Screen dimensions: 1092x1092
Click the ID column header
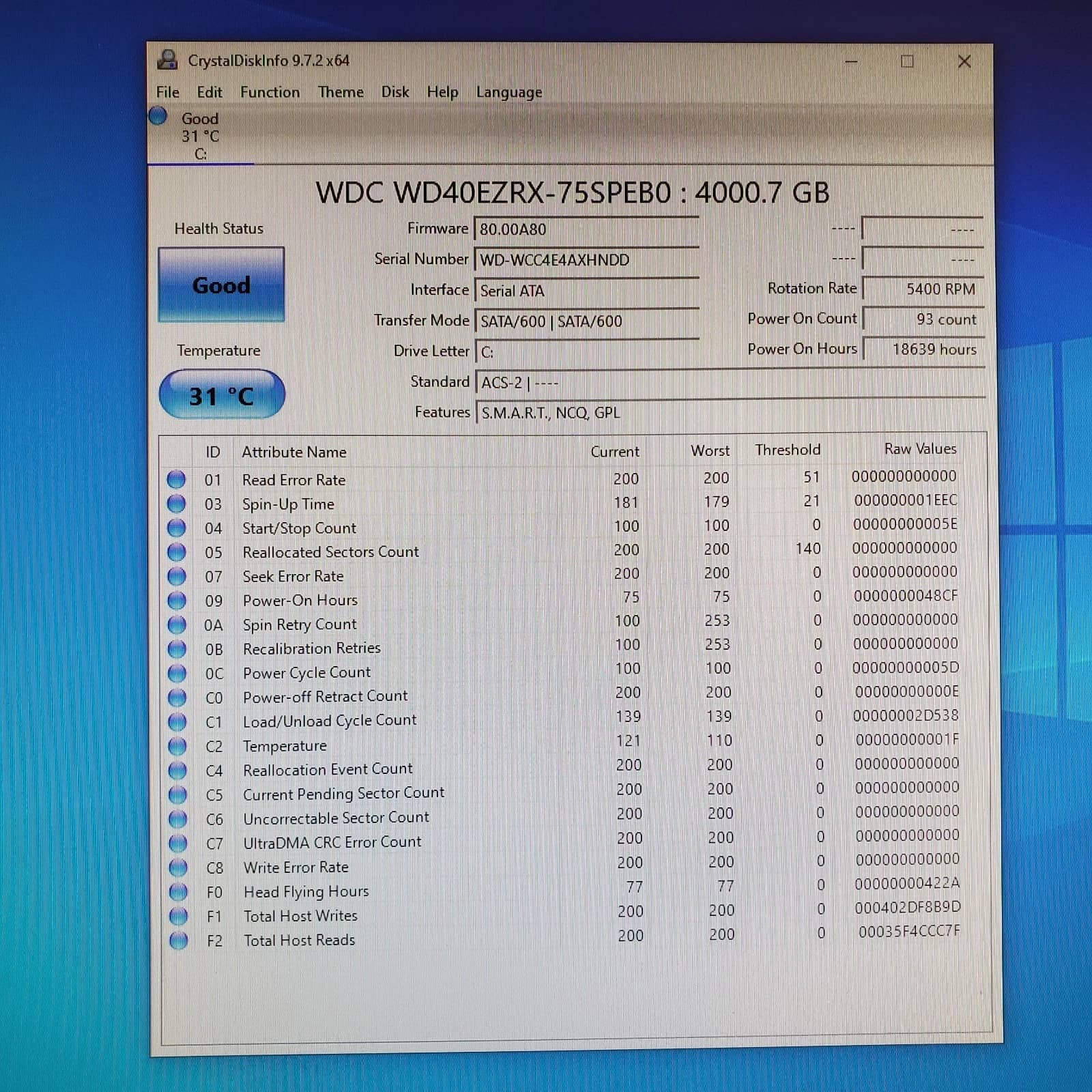tap(213, 452)
